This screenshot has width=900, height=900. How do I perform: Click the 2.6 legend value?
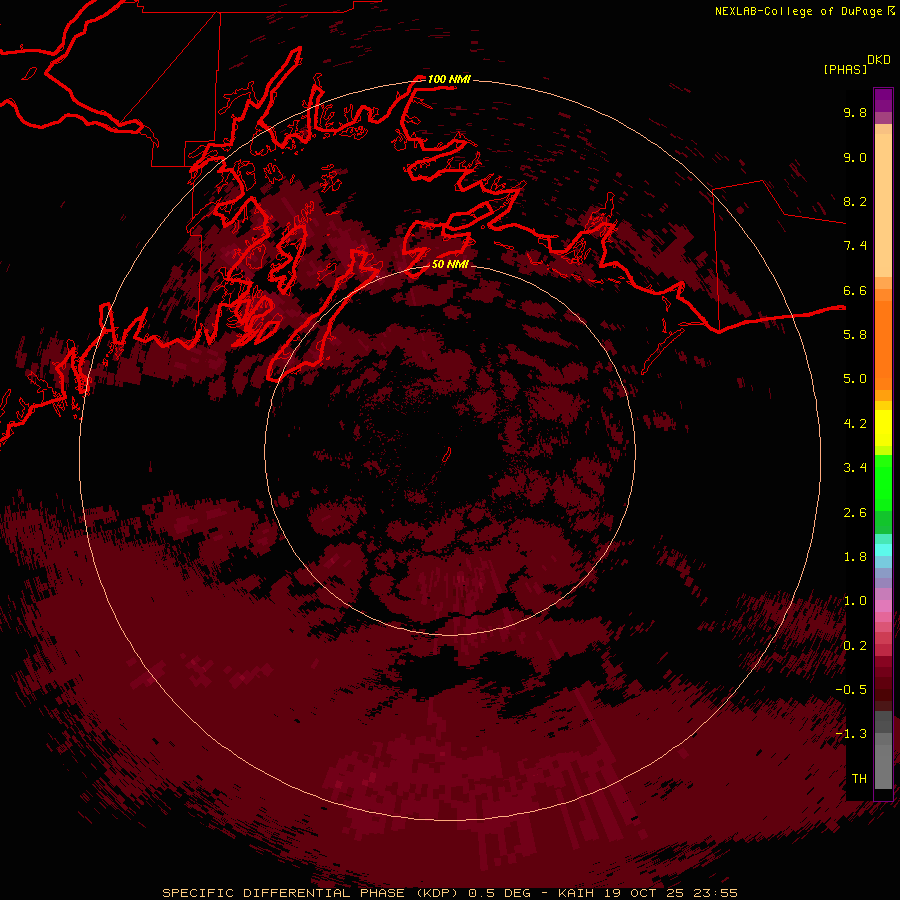[855, 513]
